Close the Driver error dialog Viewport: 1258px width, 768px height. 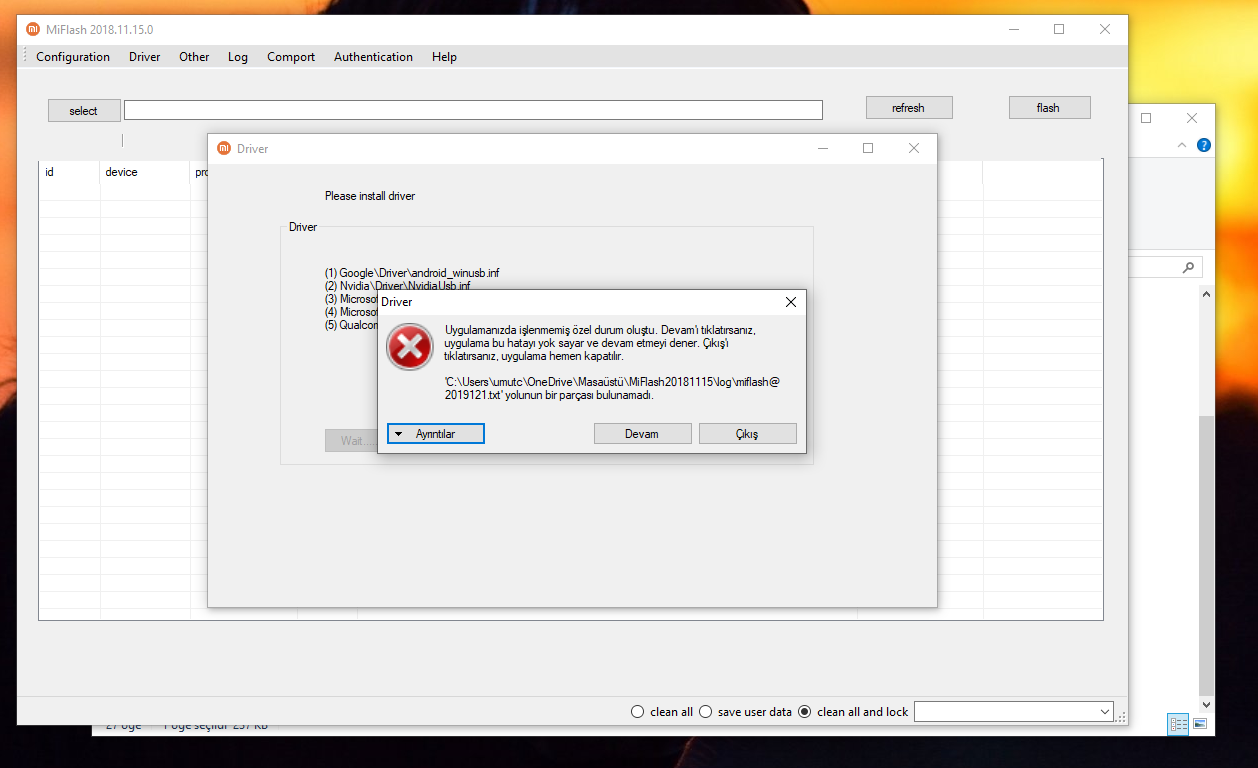(790, 301)
